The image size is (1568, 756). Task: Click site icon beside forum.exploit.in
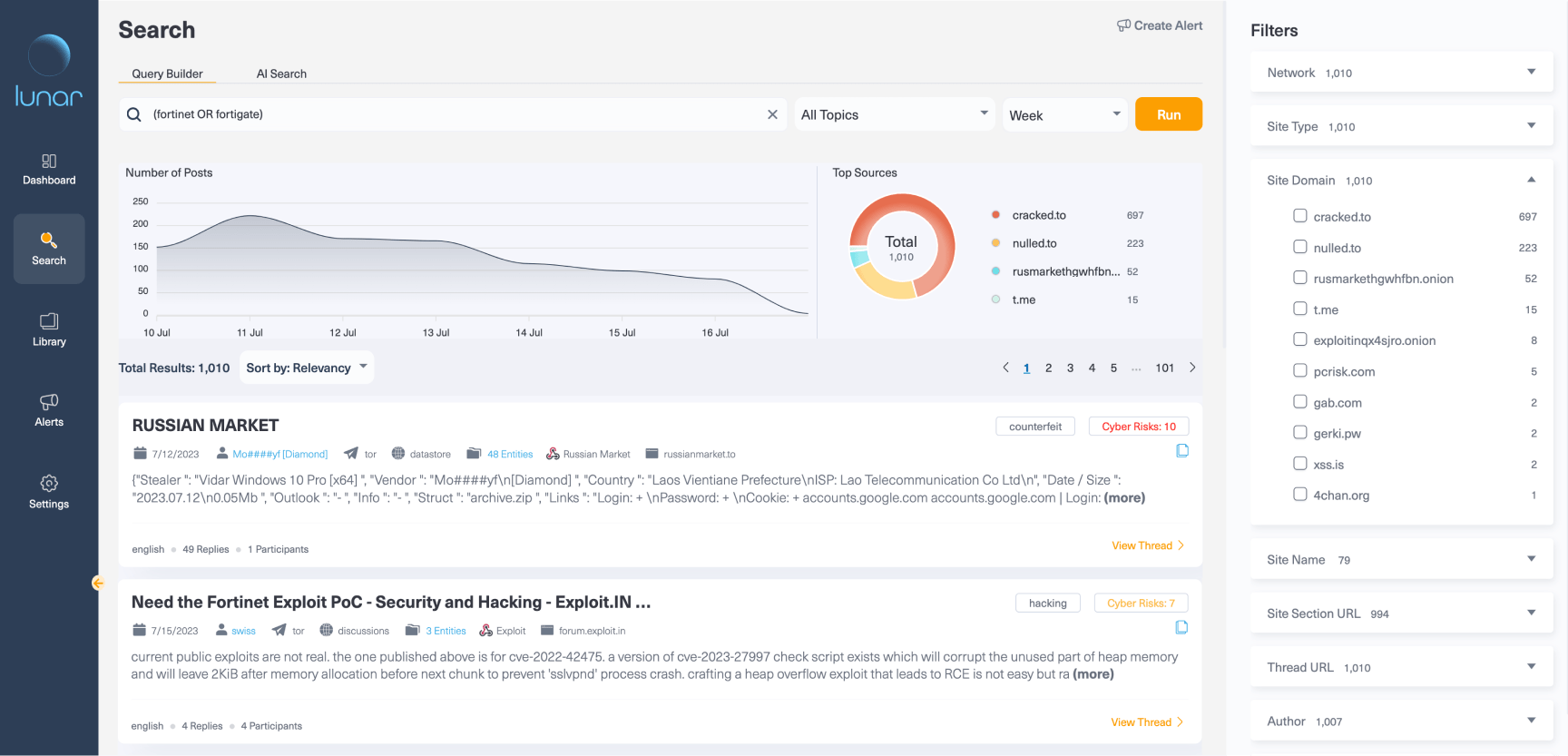coord(547,630)
